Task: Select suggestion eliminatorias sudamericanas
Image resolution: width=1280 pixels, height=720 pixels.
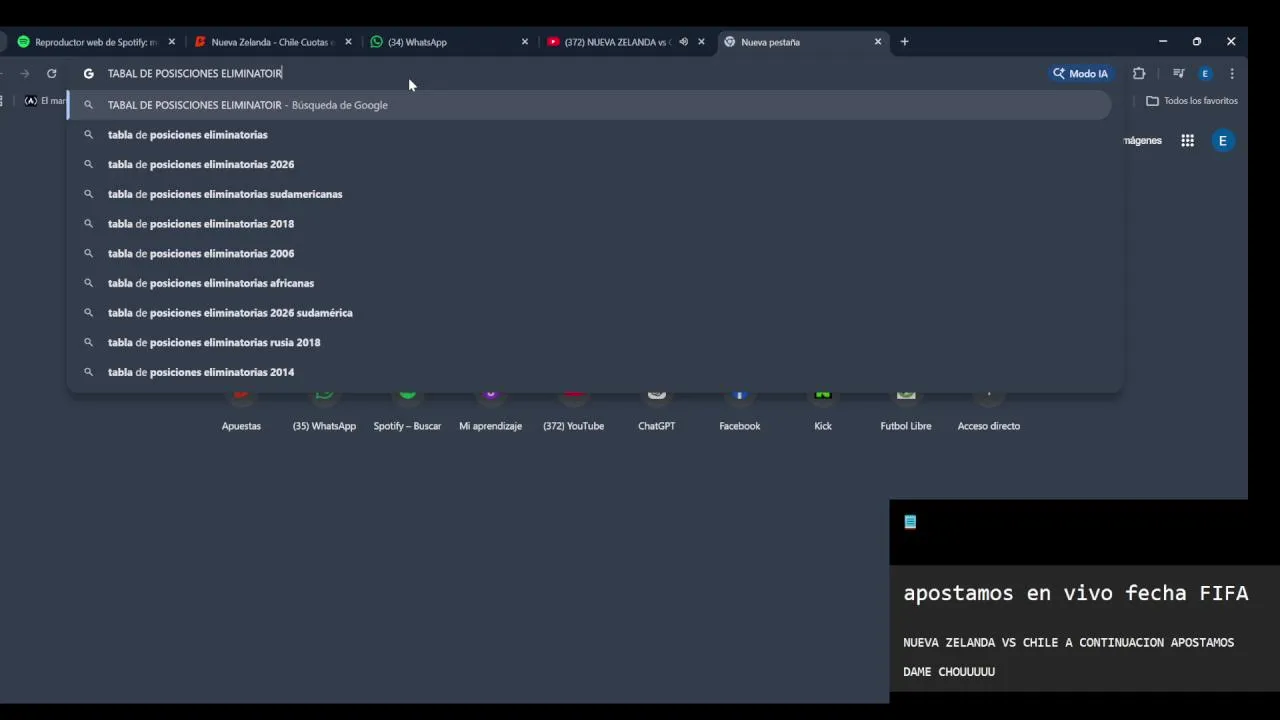Action: 589,194
